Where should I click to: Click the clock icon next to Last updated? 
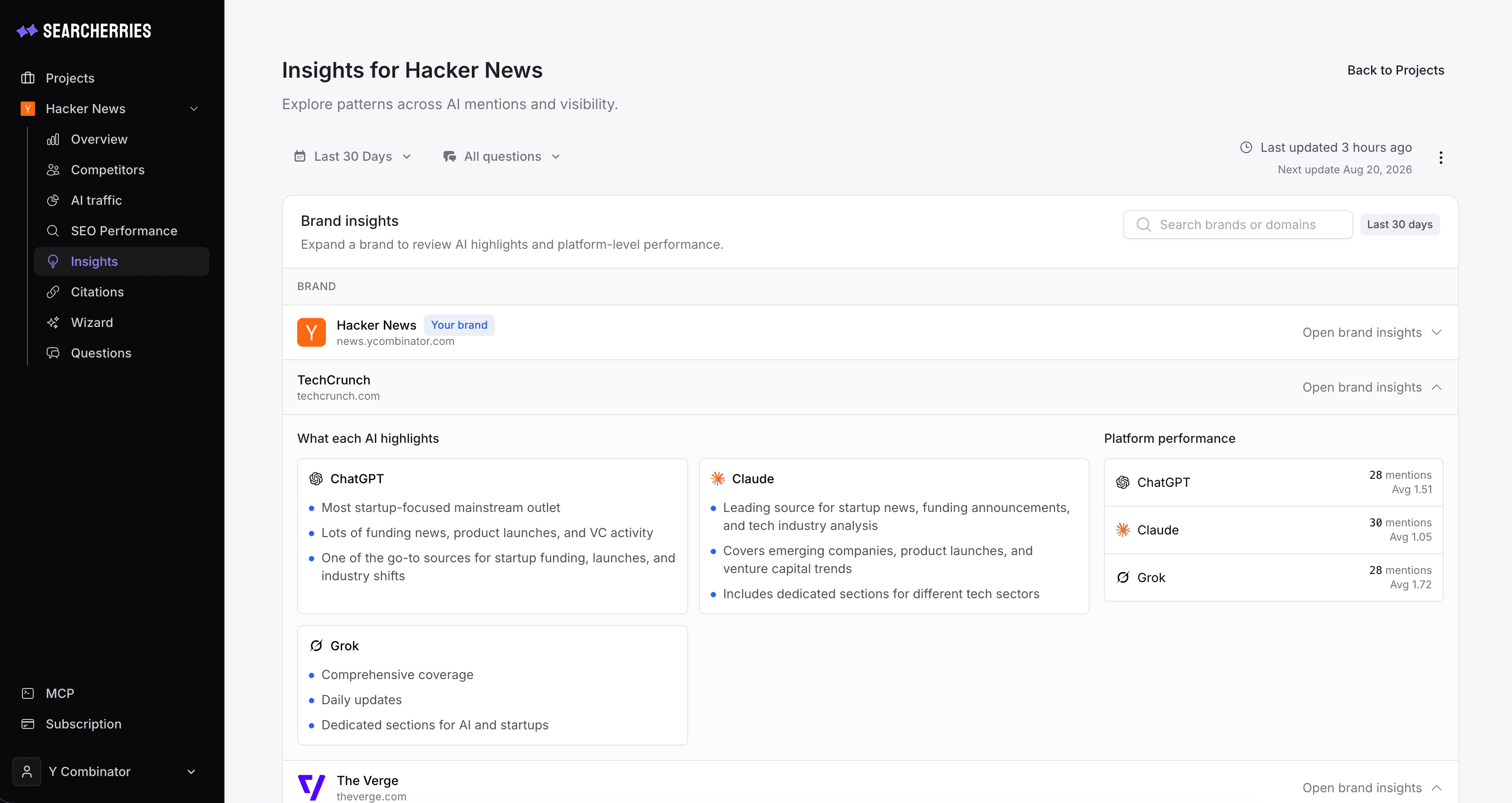[1246, 147]
